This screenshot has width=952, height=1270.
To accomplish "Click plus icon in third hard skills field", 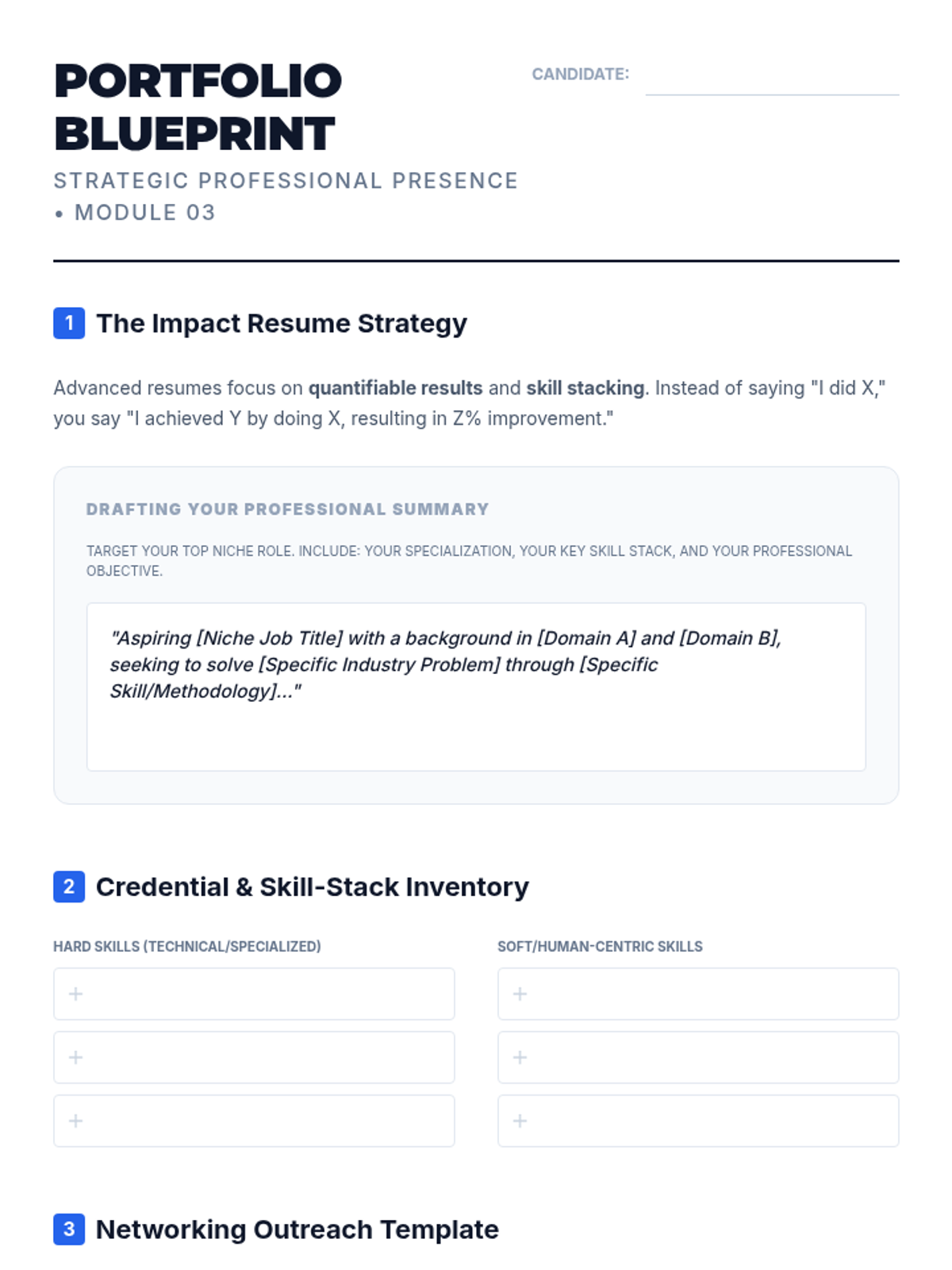I will click(x=75, y=1121).
